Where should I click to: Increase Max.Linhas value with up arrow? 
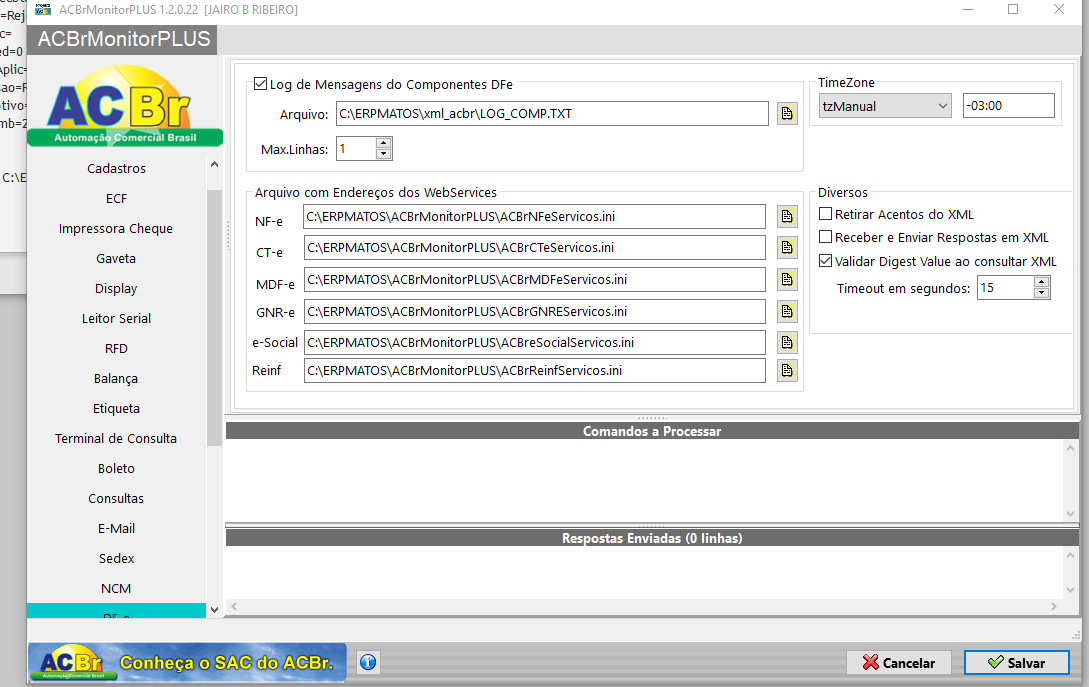[x=383, y=143]
